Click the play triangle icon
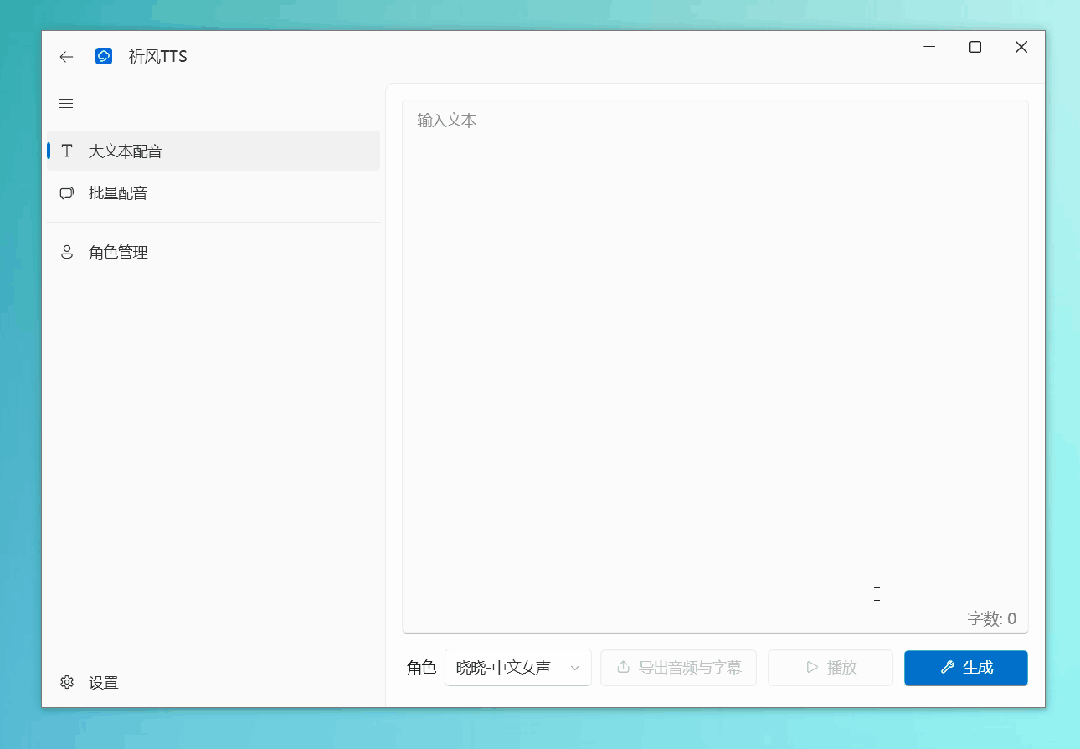The height and width of the screenshot is (749, 1080). (x=811, y=667)
